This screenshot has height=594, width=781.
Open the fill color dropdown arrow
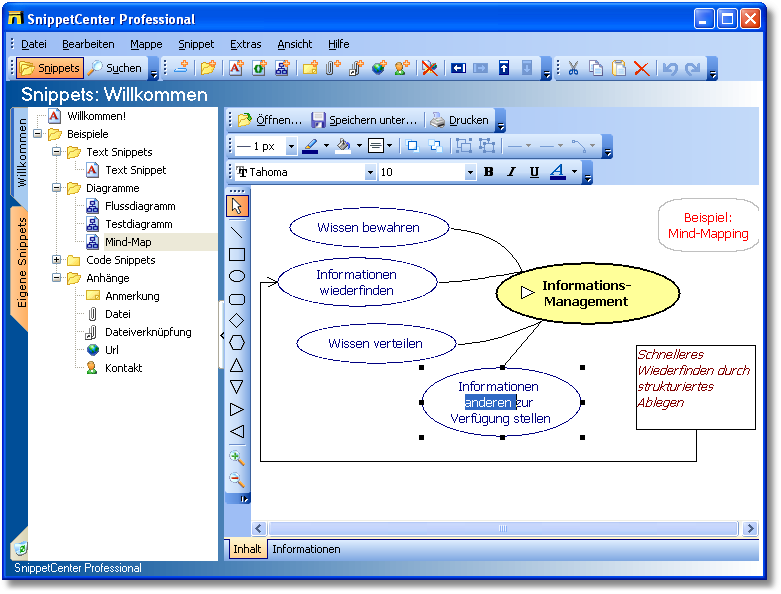359,146
